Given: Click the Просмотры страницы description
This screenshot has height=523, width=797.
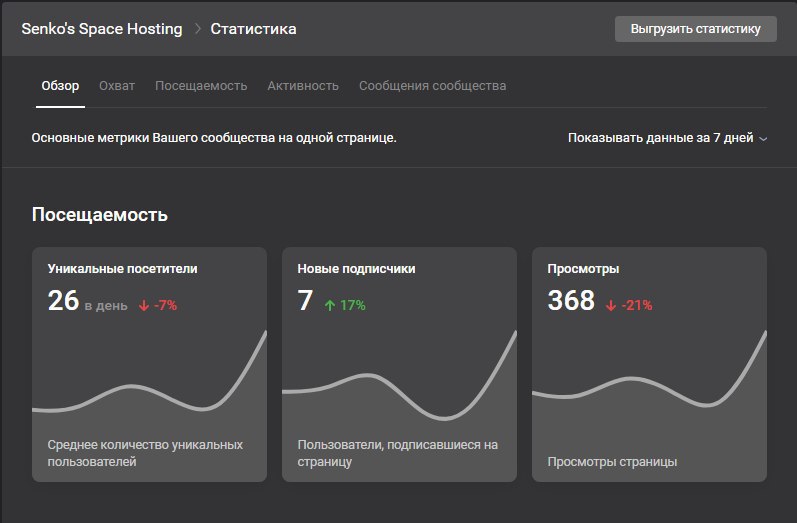Looking at the screenshot, I should coord(612,462).
